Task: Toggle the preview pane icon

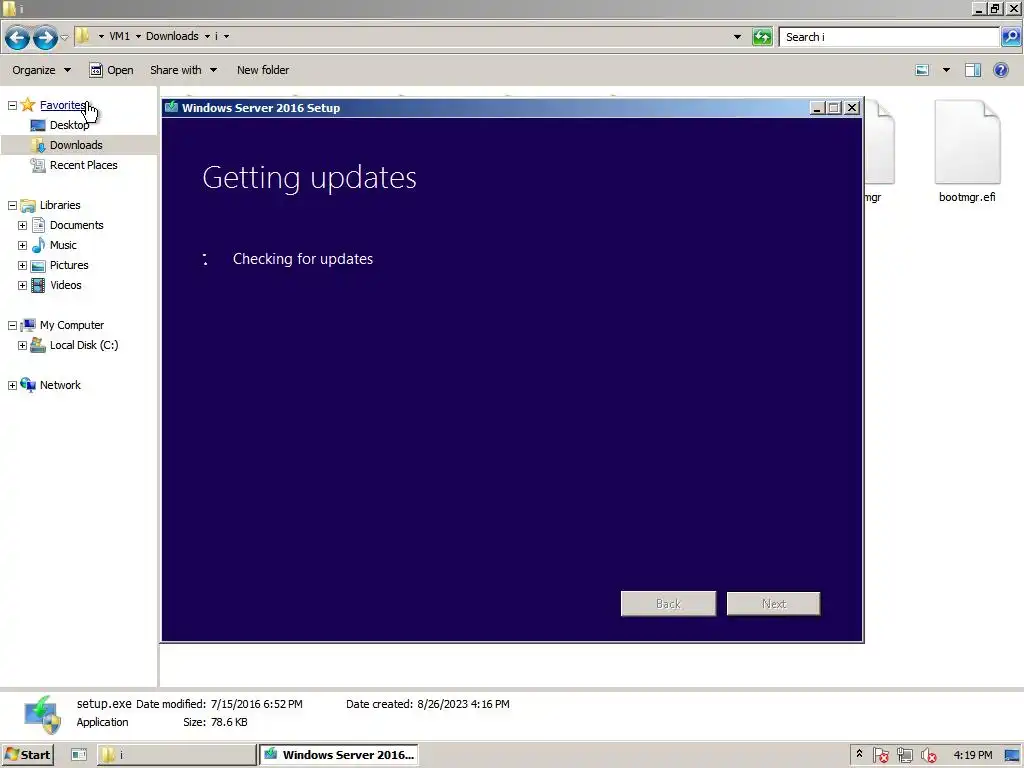Action: 973,70
